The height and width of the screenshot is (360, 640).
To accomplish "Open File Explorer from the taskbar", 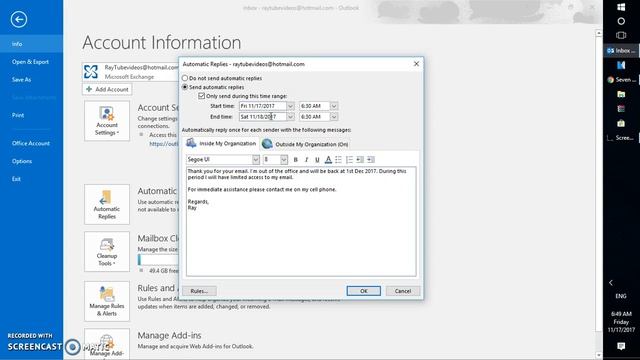I will pos(621,94).
